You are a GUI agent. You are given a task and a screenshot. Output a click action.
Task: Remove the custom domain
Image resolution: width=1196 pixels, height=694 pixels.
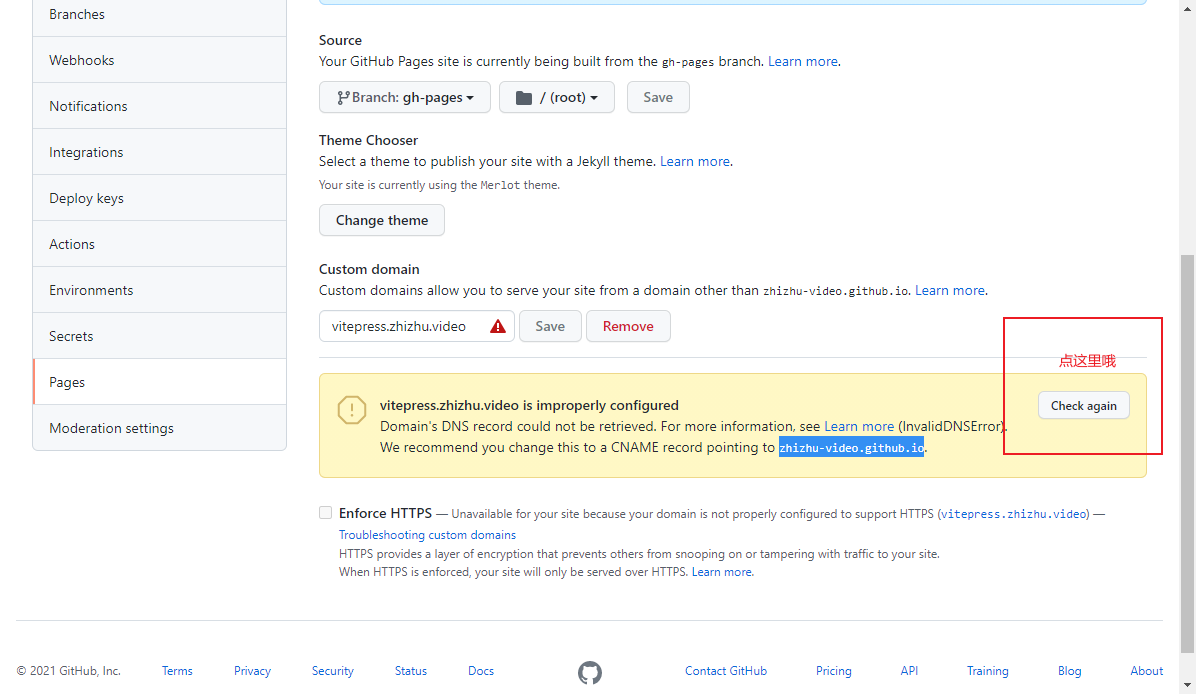pyautogui.click(x=629, y=326)
